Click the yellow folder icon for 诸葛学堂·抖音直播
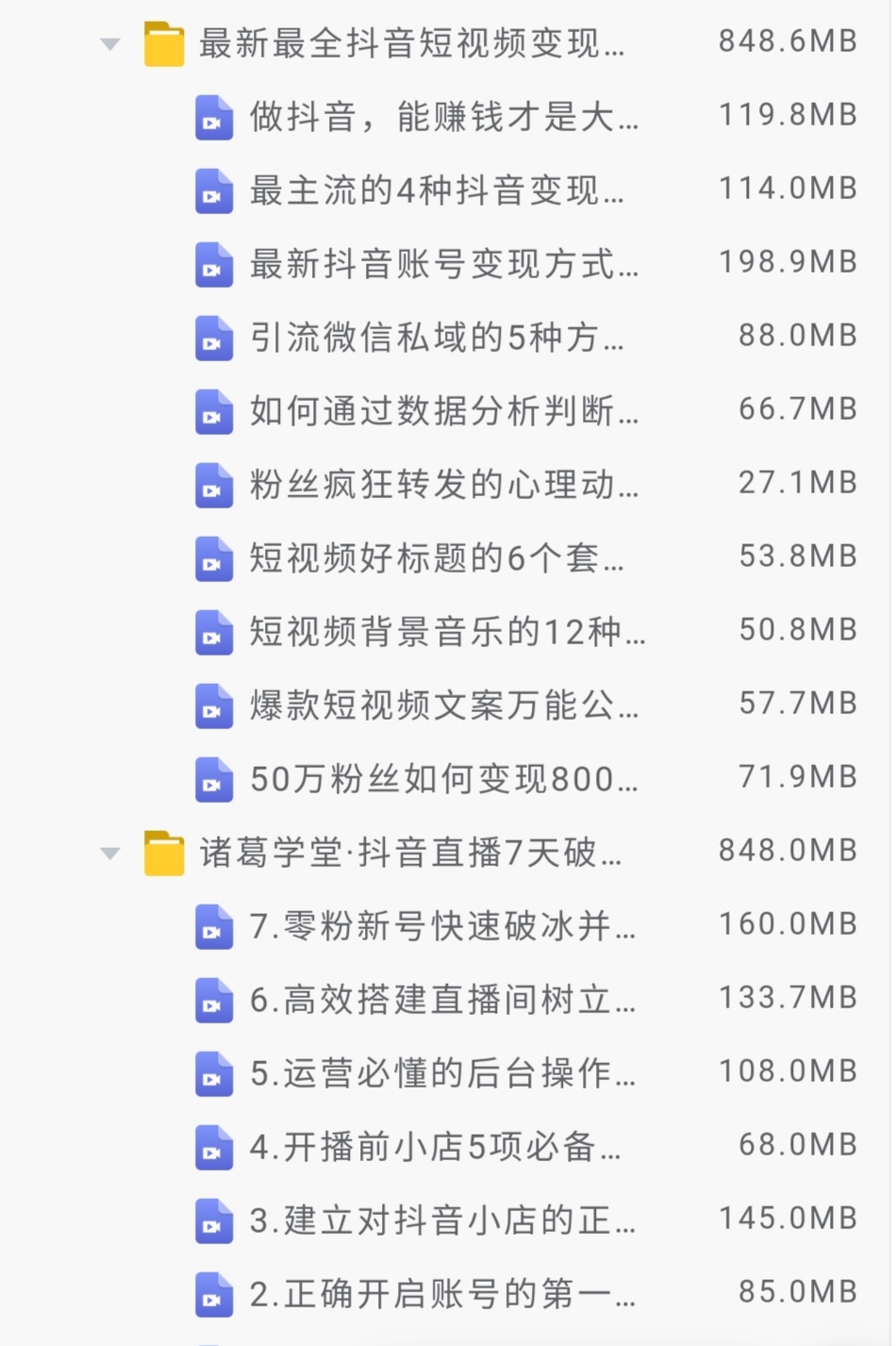 coord(164,853)
